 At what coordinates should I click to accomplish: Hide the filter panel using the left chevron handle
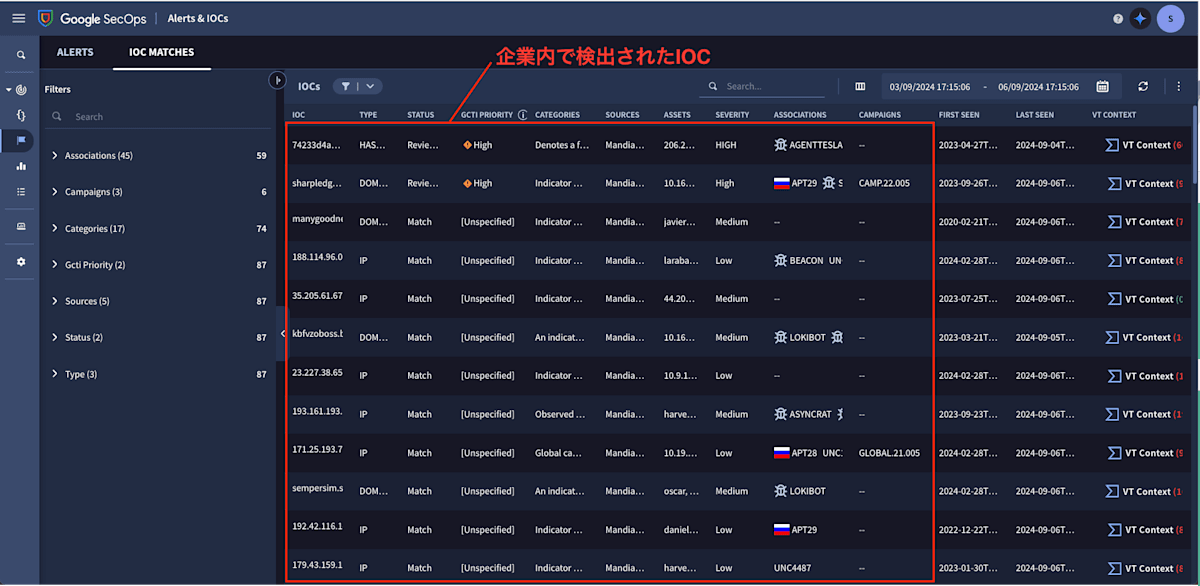click(282, 334)
